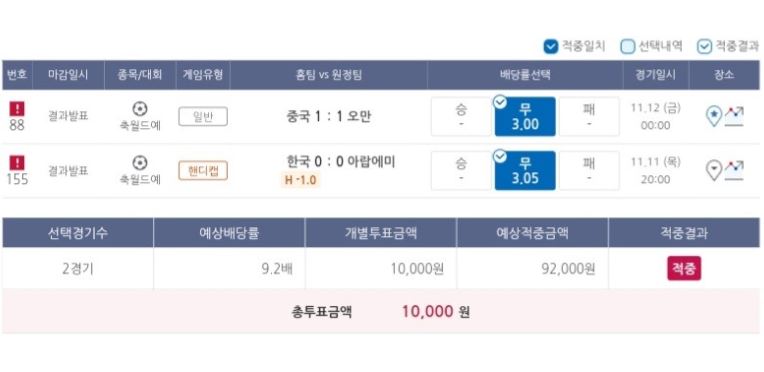The height and width of the screenshot is (372, 764).
Task: Select 무 3.00 odds for China vs Oman
Action: 525,117
